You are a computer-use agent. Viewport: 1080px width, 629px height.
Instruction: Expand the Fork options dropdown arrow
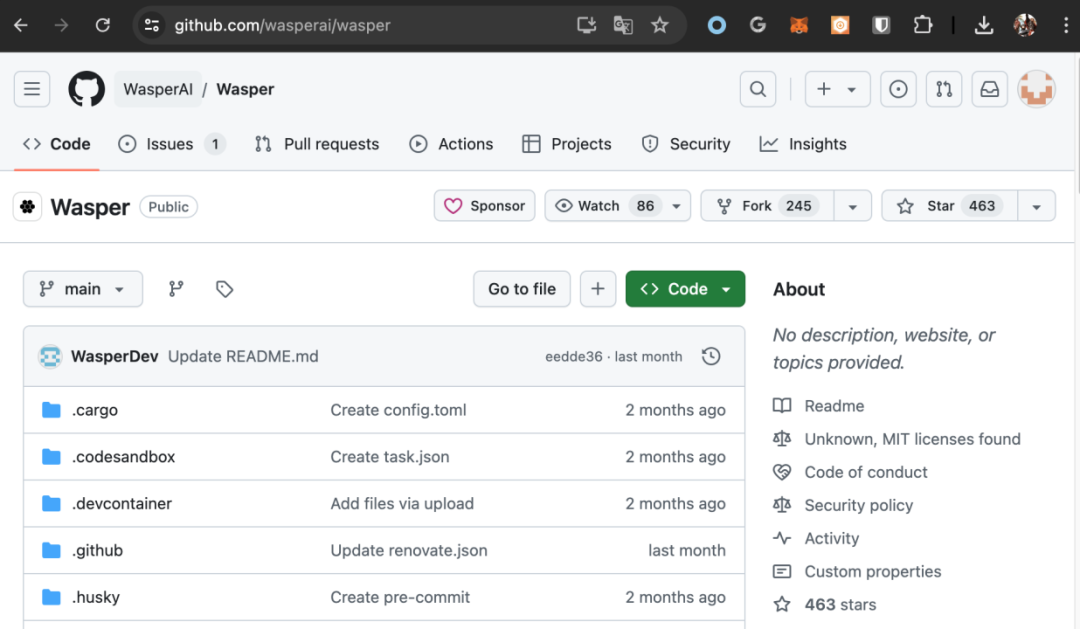coord(853,206)
